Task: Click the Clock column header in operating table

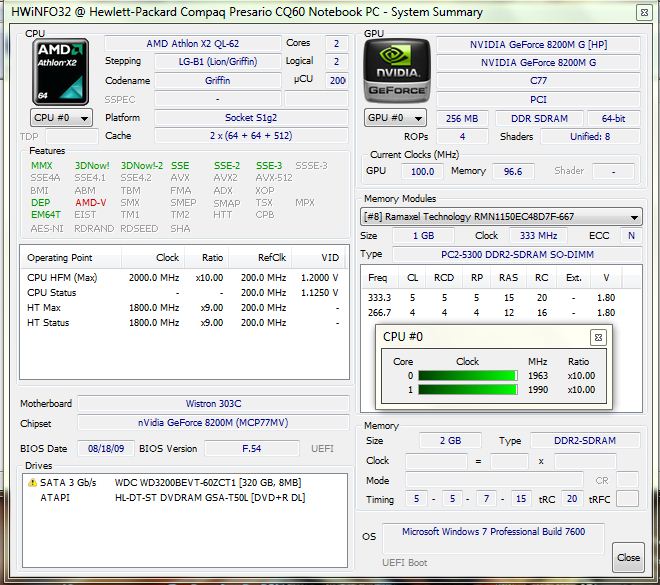Action: [x=154, y=258]
